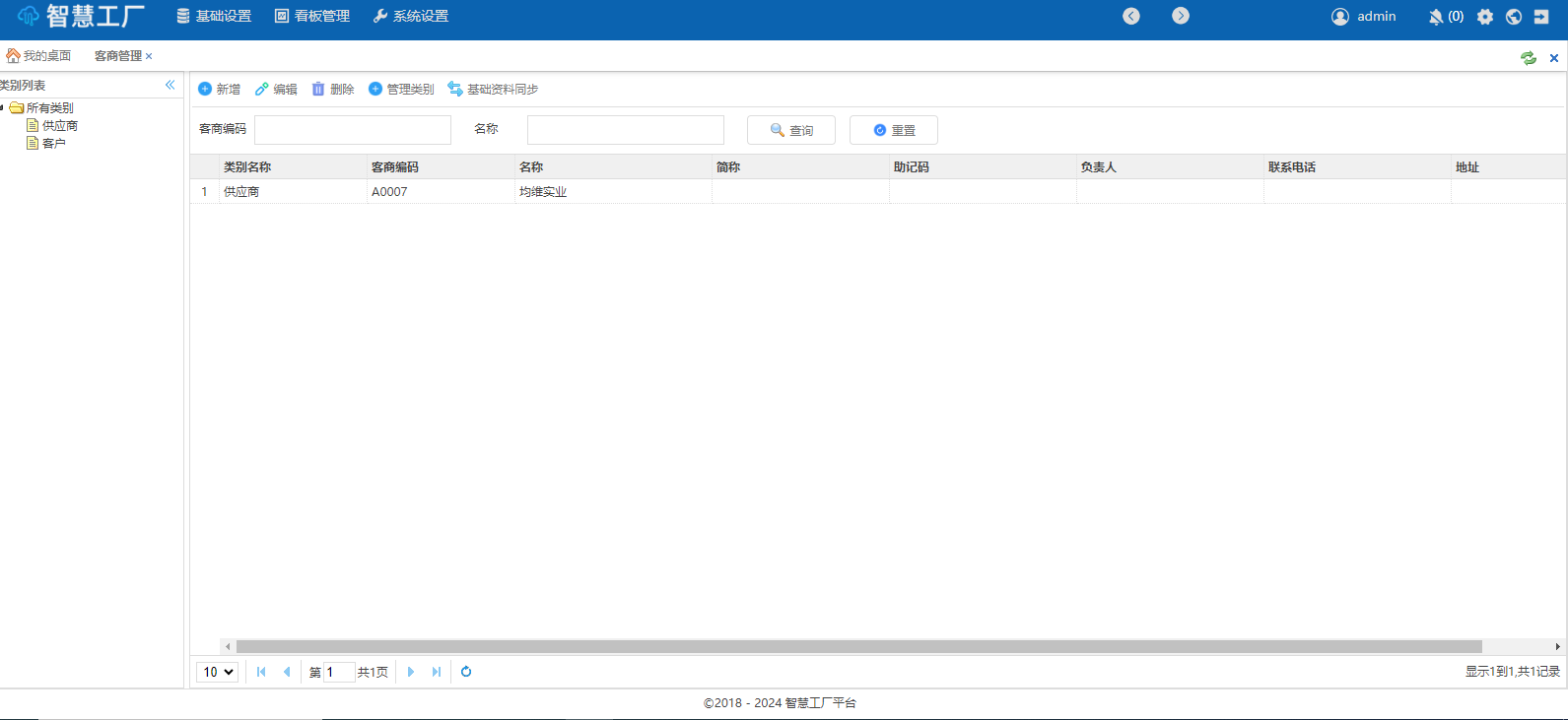
Task: Click the 查询 search button
Action: point(791,130)
